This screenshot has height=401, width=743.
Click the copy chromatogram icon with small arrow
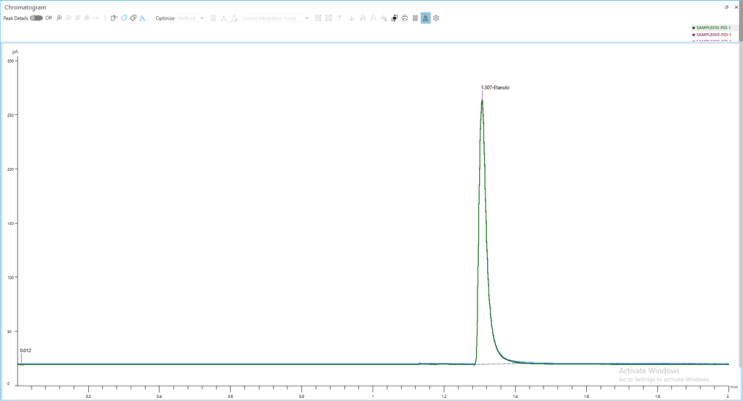click(x=114, y=18)
